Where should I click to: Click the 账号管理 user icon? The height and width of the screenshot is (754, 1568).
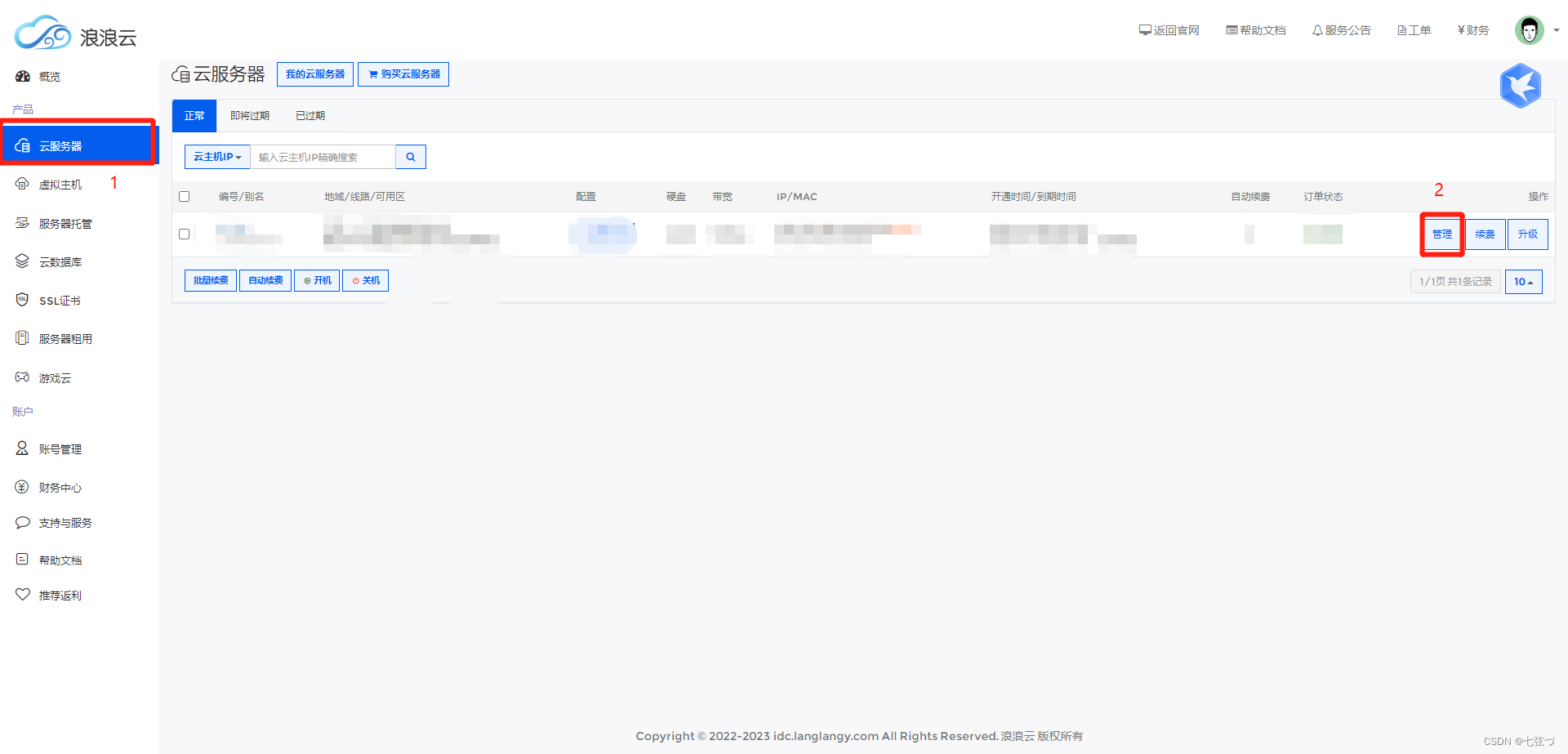tap(23, 448)
